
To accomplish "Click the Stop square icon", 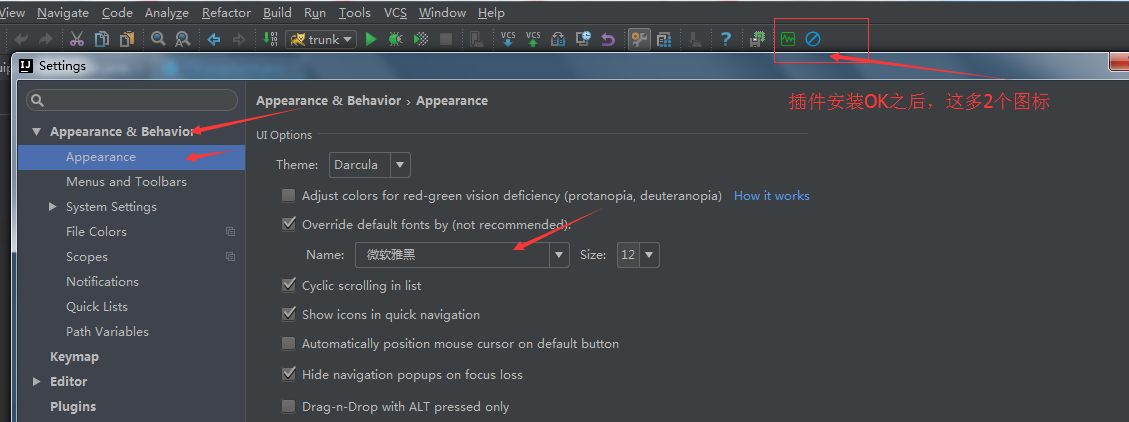I will (446, 39).
